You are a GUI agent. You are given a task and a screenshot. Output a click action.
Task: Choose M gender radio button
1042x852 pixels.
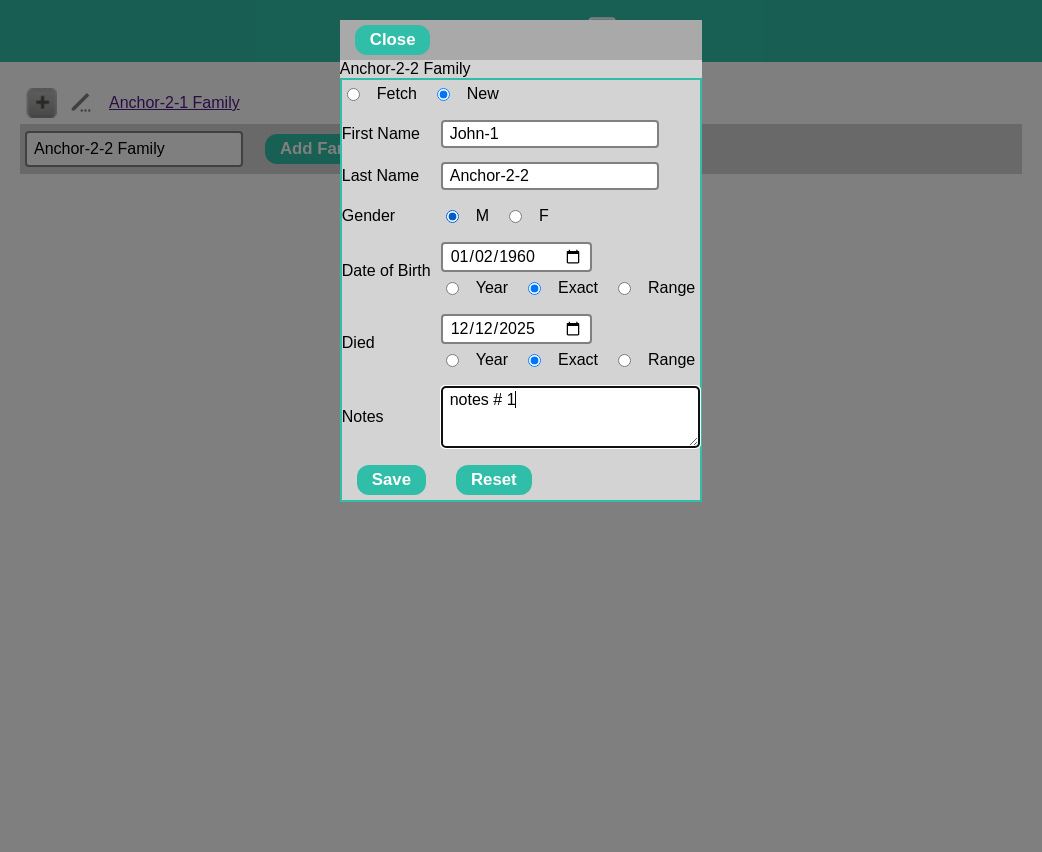452,217
